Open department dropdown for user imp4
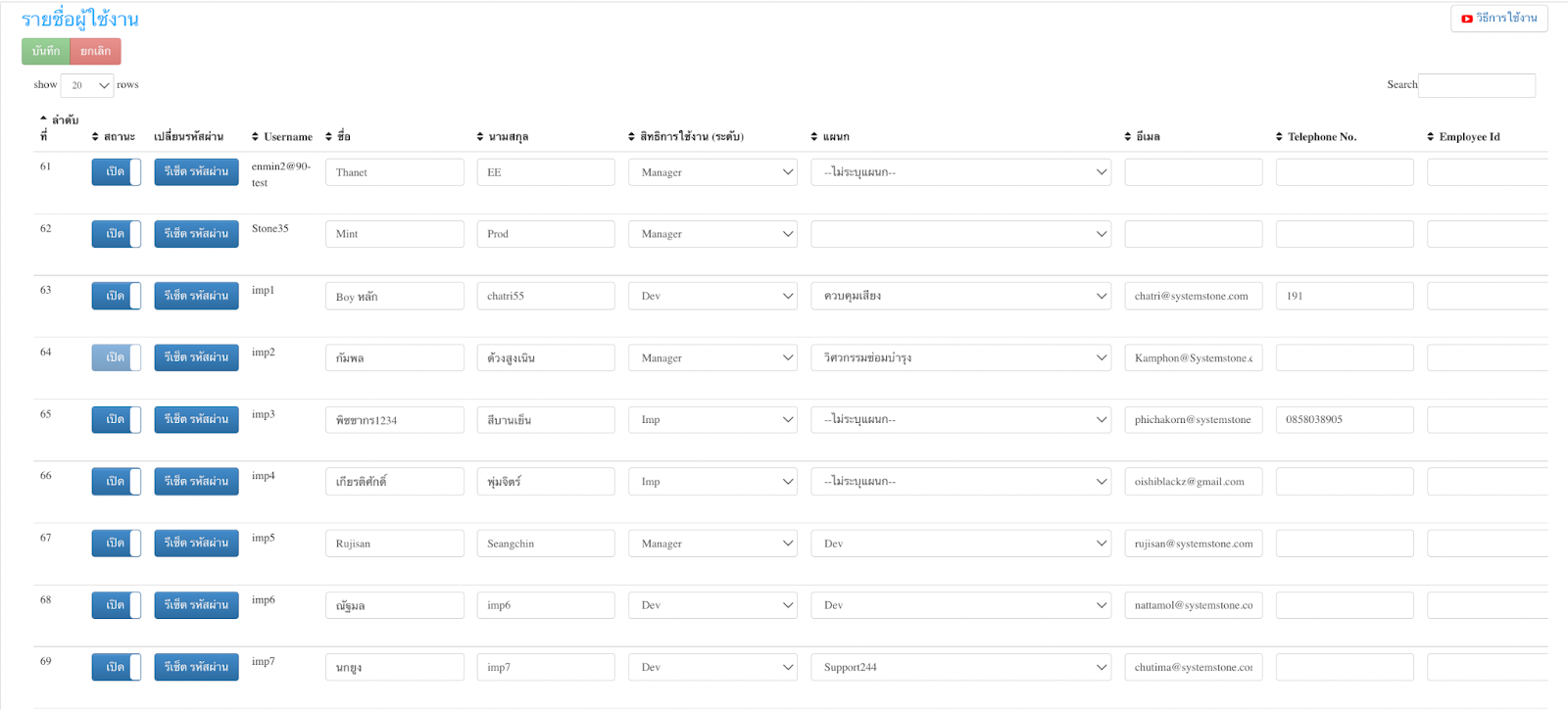This screenshot has height=710, width=1568. [961, 482]
